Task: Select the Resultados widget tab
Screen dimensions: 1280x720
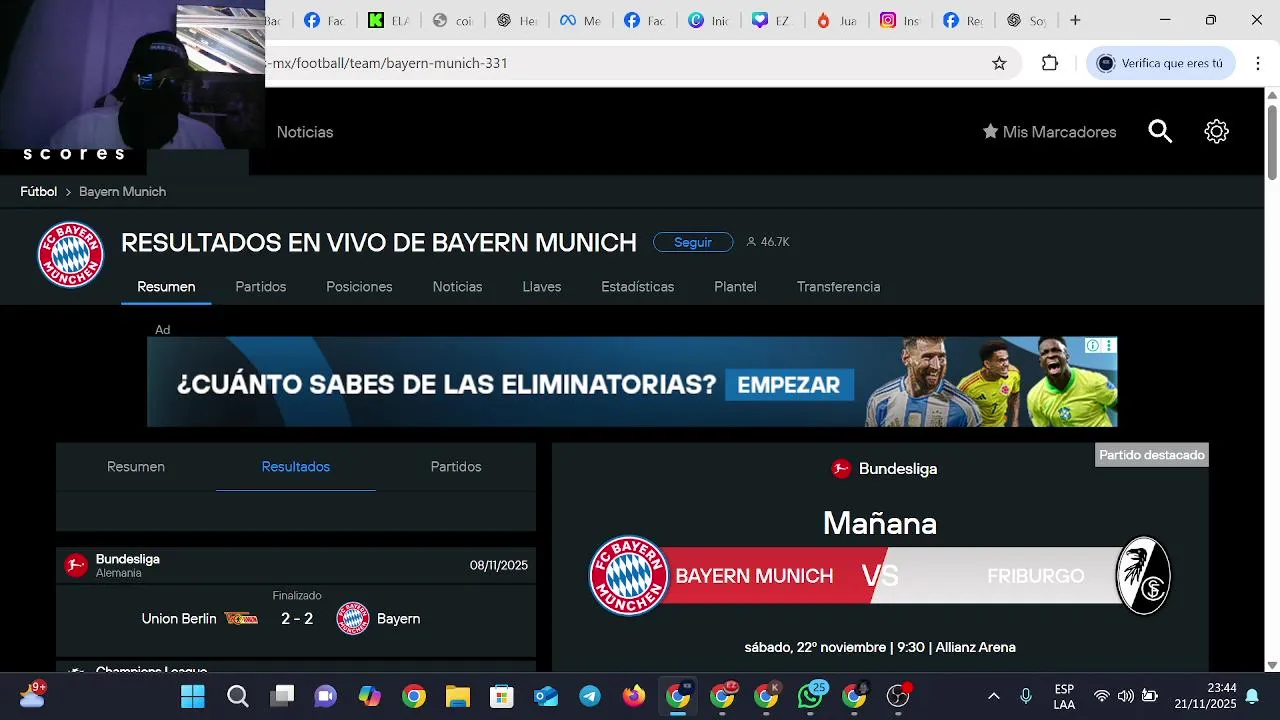Action: (x=296, y=467)
